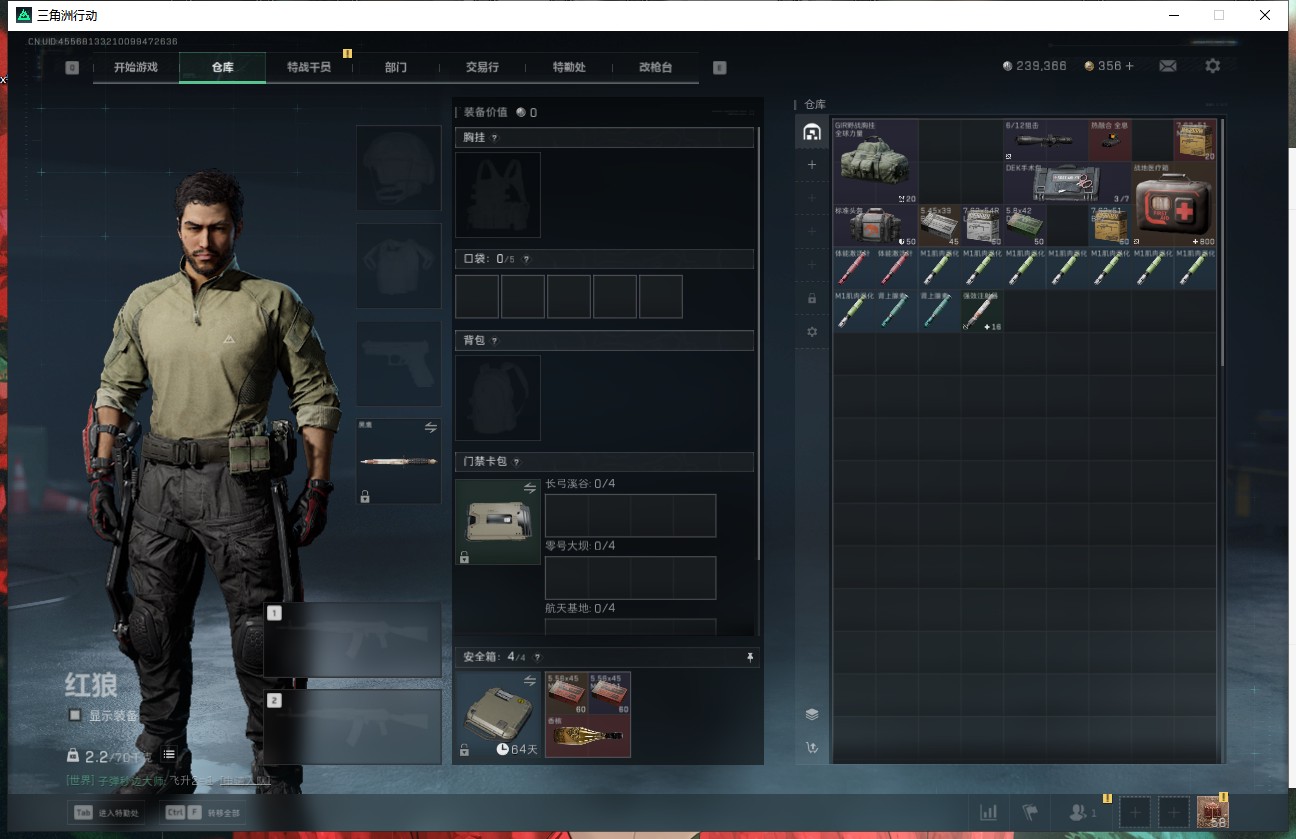
Task: Open the 特战干员 tab
Action: click(x=309, y=67)
